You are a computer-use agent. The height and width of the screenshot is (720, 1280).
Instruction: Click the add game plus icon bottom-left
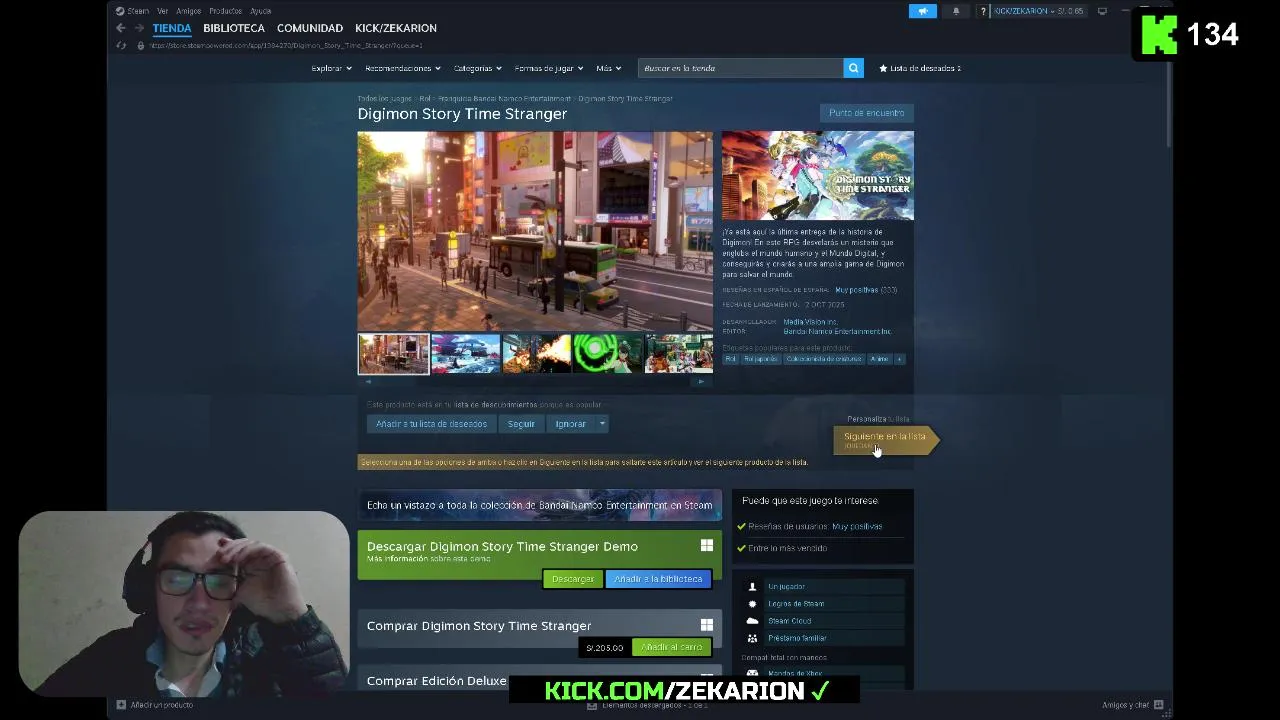tap(121, 704)
